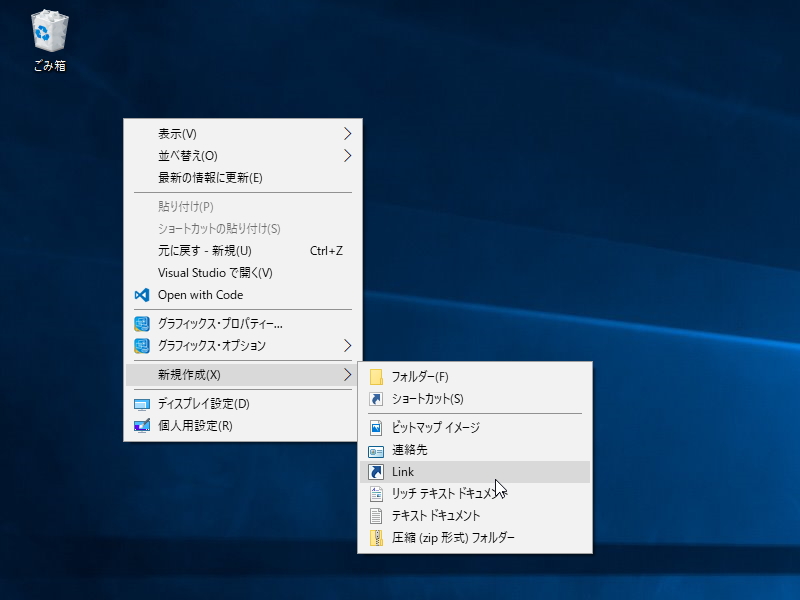Click the zipped folder icon
Screen dimensions: 800x600
point(374,537)
